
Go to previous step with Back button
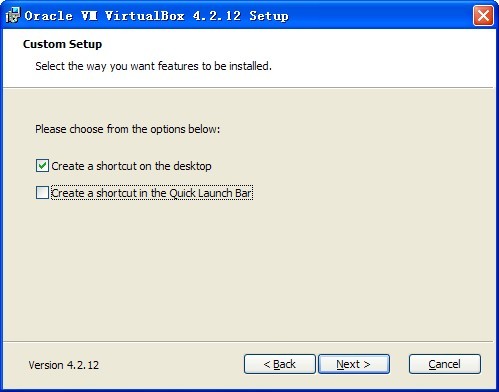(279, 364)
